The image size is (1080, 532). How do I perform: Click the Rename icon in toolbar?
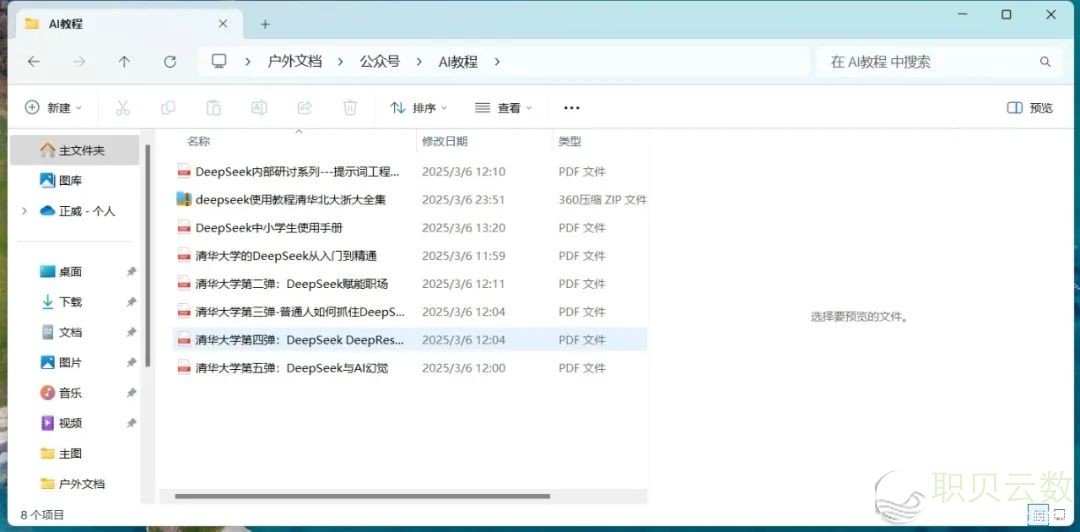259,108
